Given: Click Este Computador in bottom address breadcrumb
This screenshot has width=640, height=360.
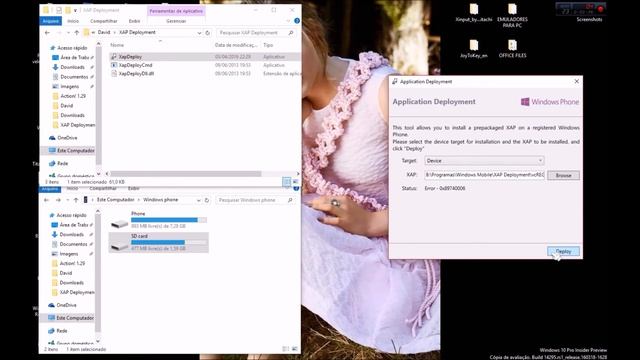Looking at the screenshot, I should click(116, 200).
